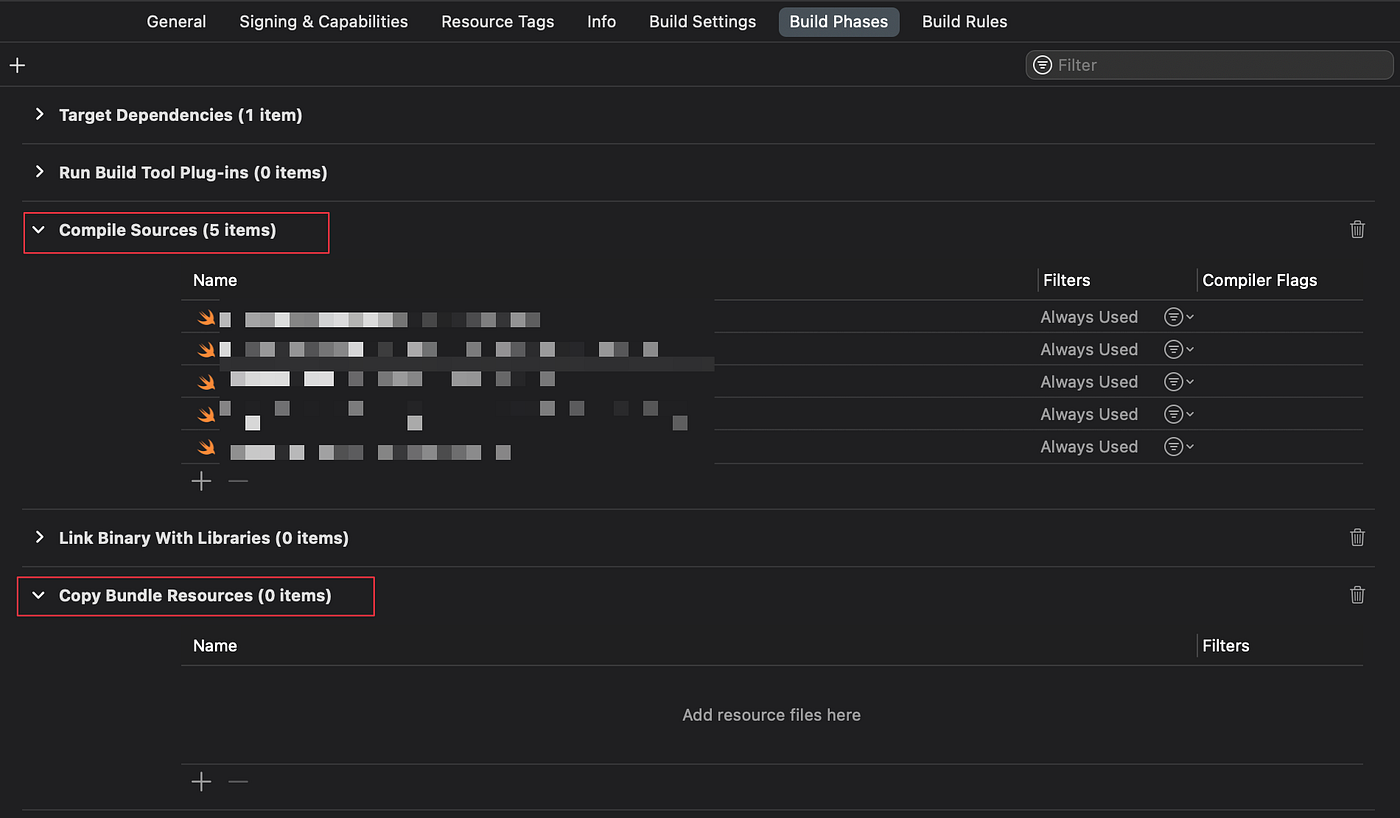Open platform filter dropdown for first source file
Screen dimensions: 1400x818
pyautogui.click(x=1178, y=317)
